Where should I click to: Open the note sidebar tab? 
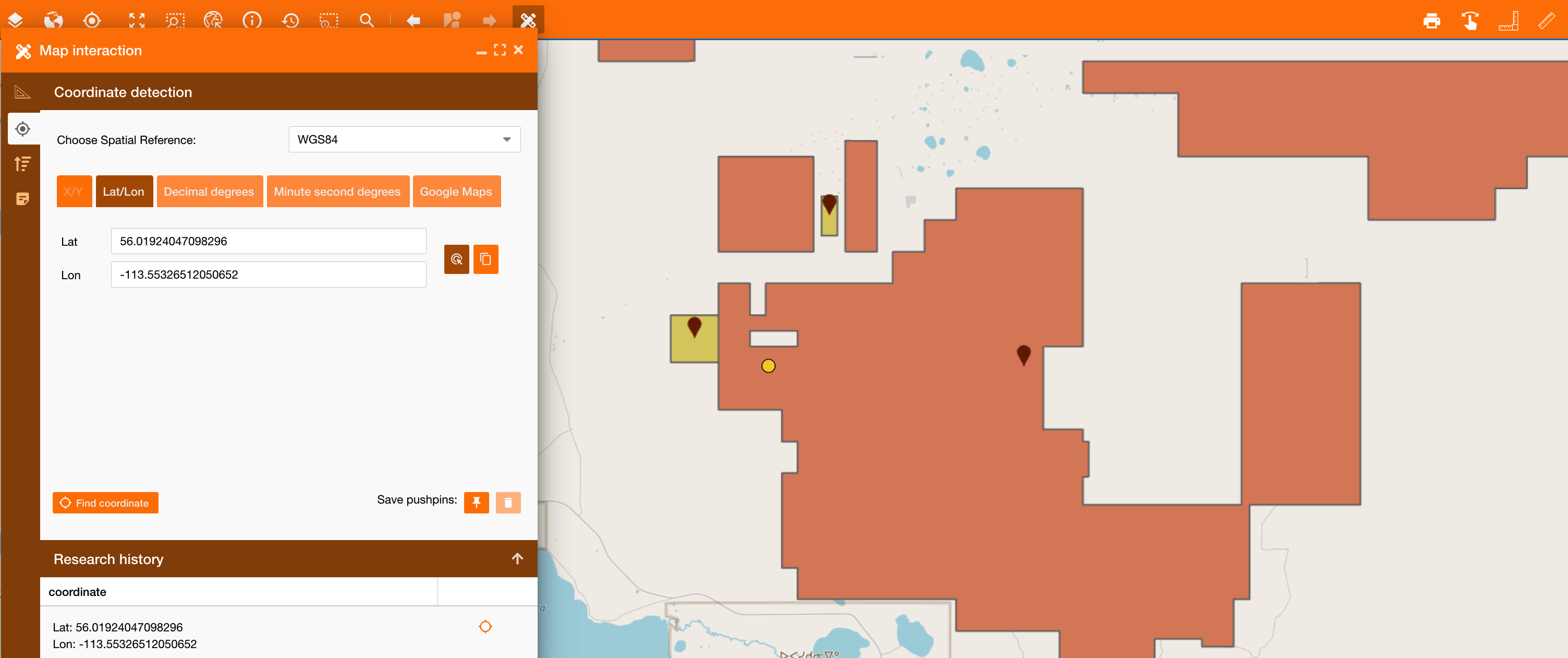[22, 199]
